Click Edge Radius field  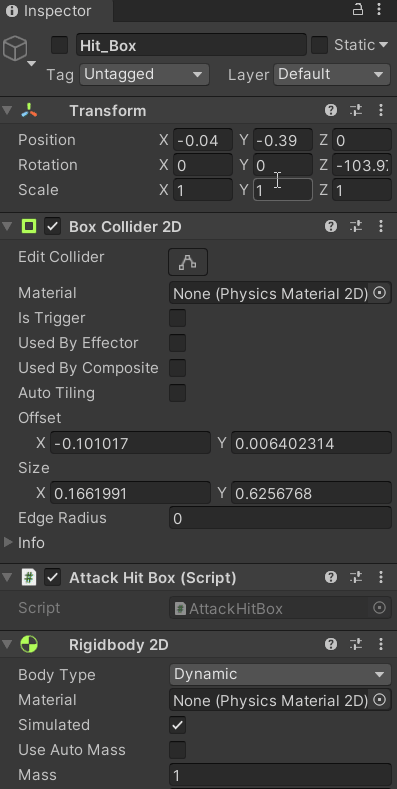280,518
